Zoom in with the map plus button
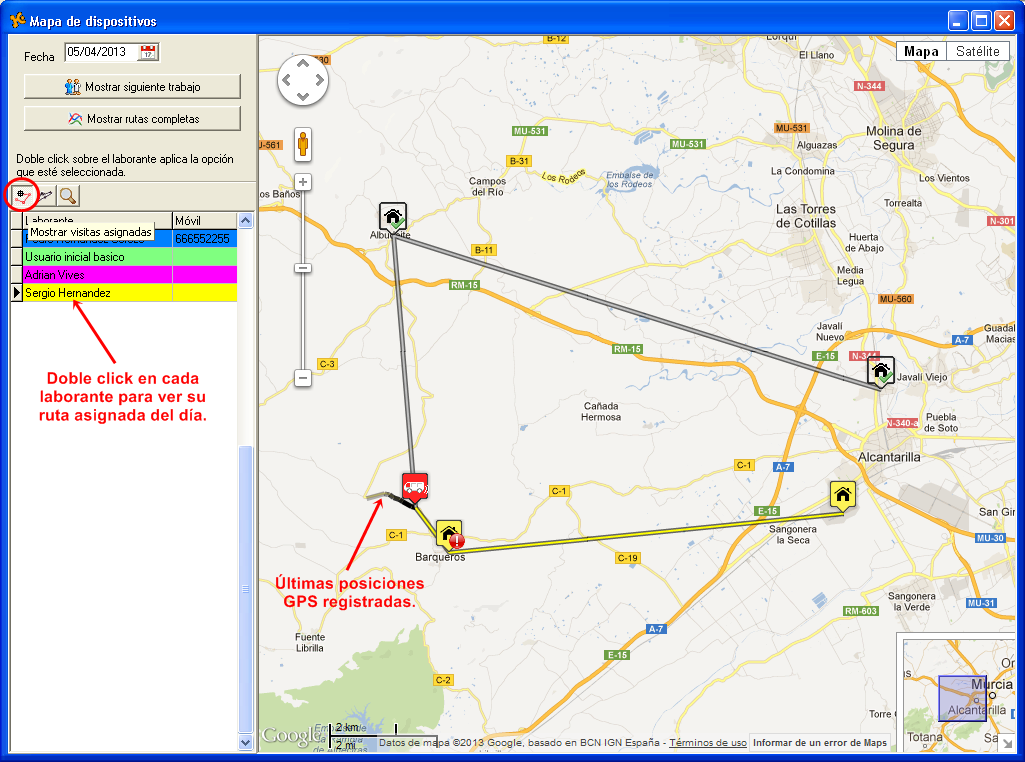 (303, 182)
